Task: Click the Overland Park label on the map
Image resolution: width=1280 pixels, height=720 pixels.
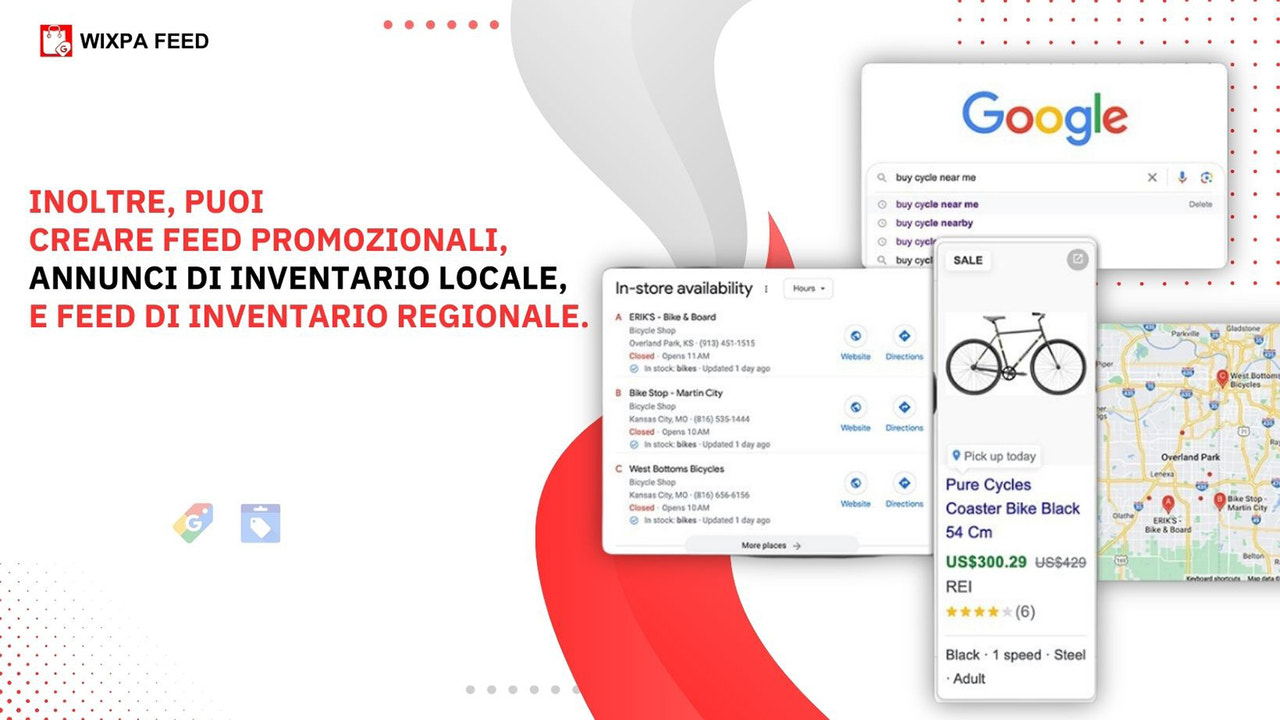Action: [1191, 457]
